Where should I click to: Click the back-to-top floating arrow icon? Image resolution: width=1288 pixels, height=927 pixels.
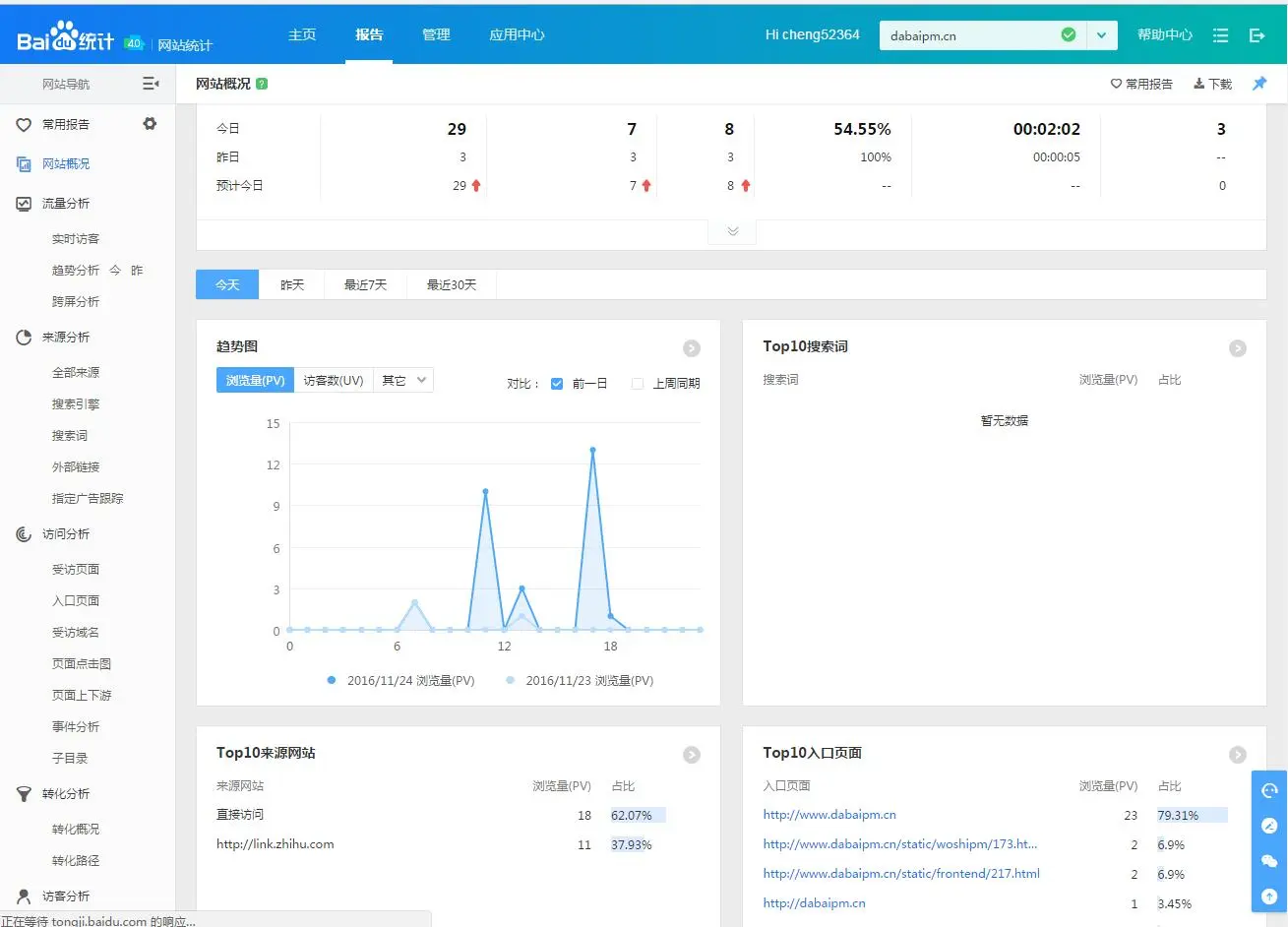(1269, 896)
